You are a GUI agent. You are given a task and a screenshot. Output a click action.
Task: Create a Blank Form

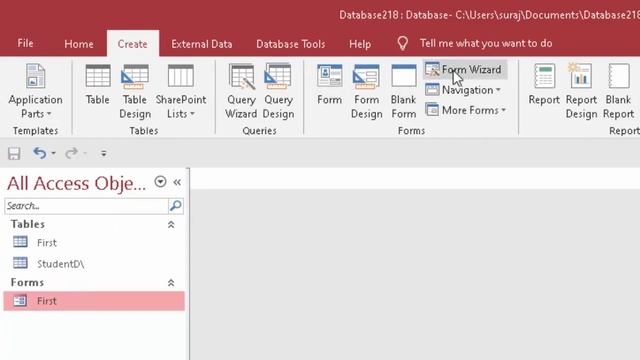pos(404,91)
